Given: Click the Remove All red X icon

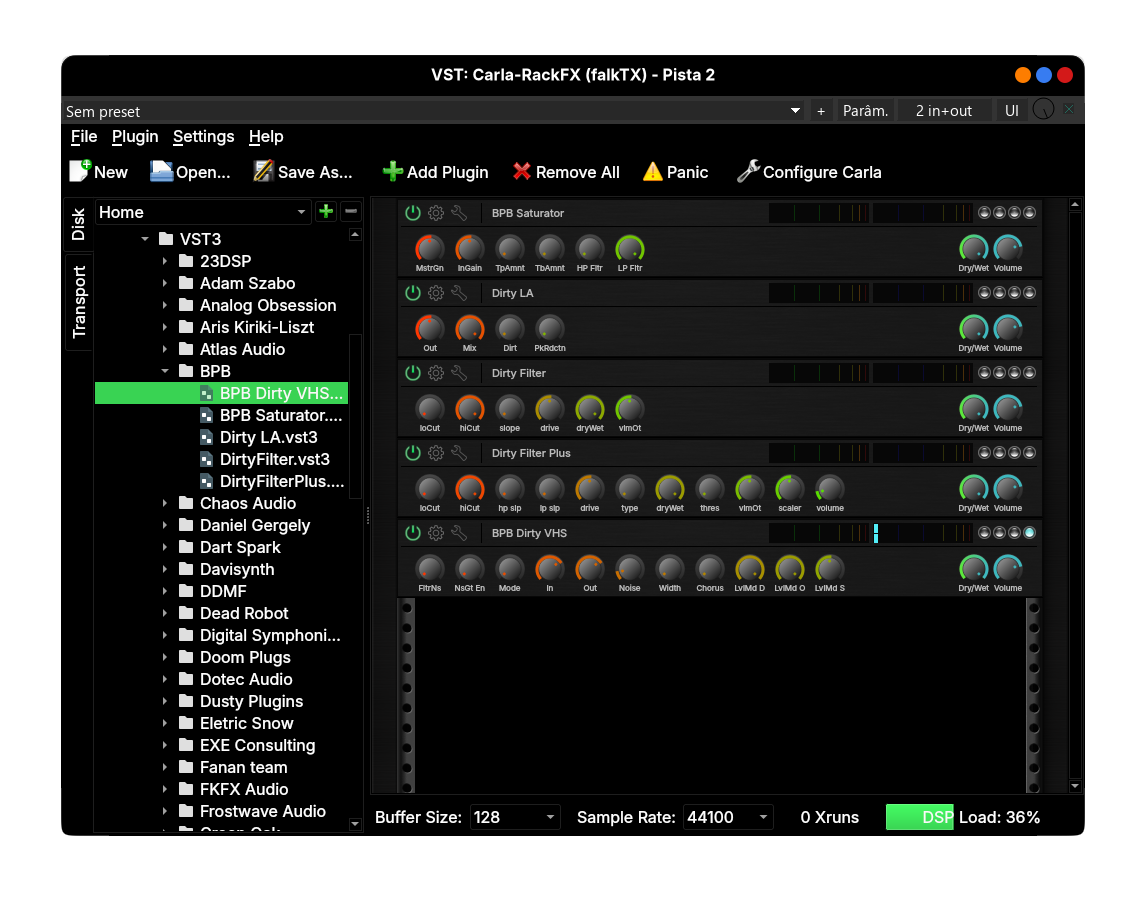Looking at the screenshot, I should tap(522, 172).
